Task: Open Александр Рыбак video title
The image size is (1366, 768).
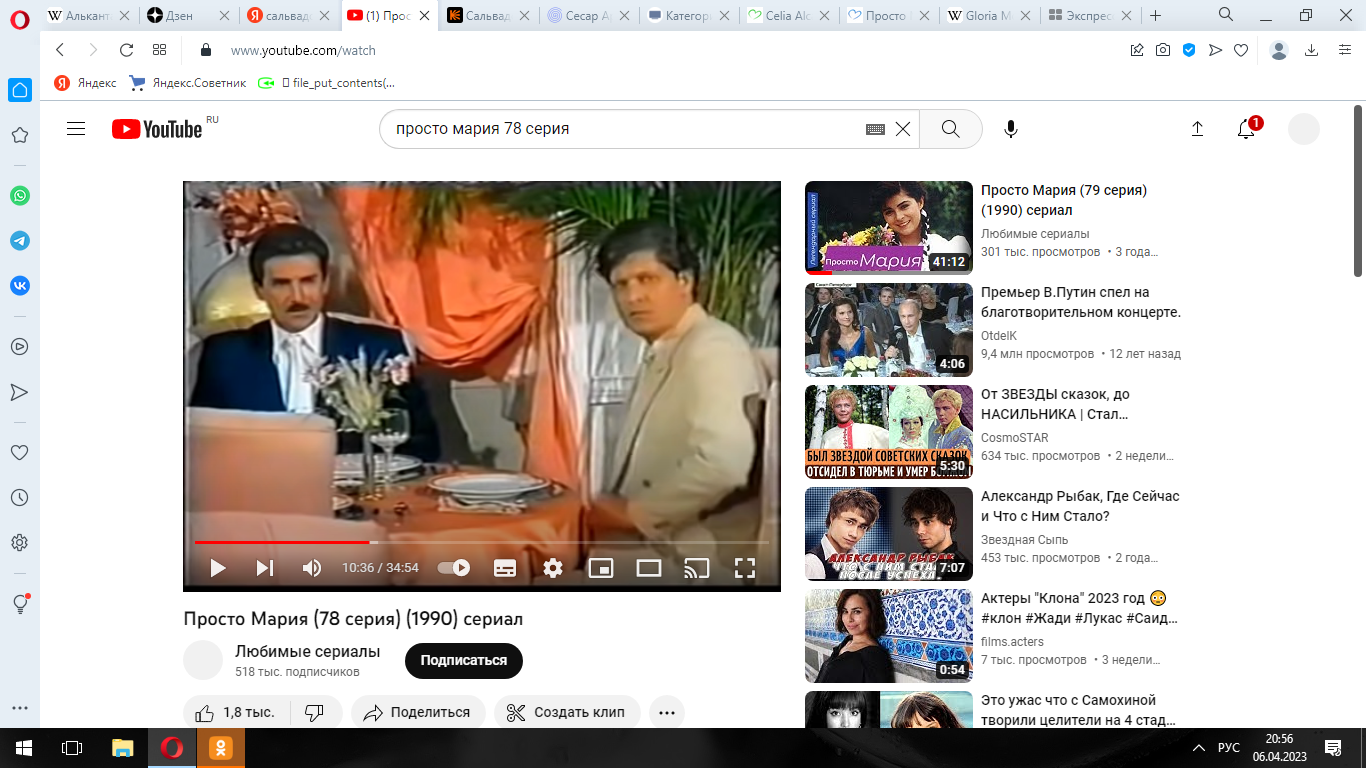Action: [x=1080, y=506]
